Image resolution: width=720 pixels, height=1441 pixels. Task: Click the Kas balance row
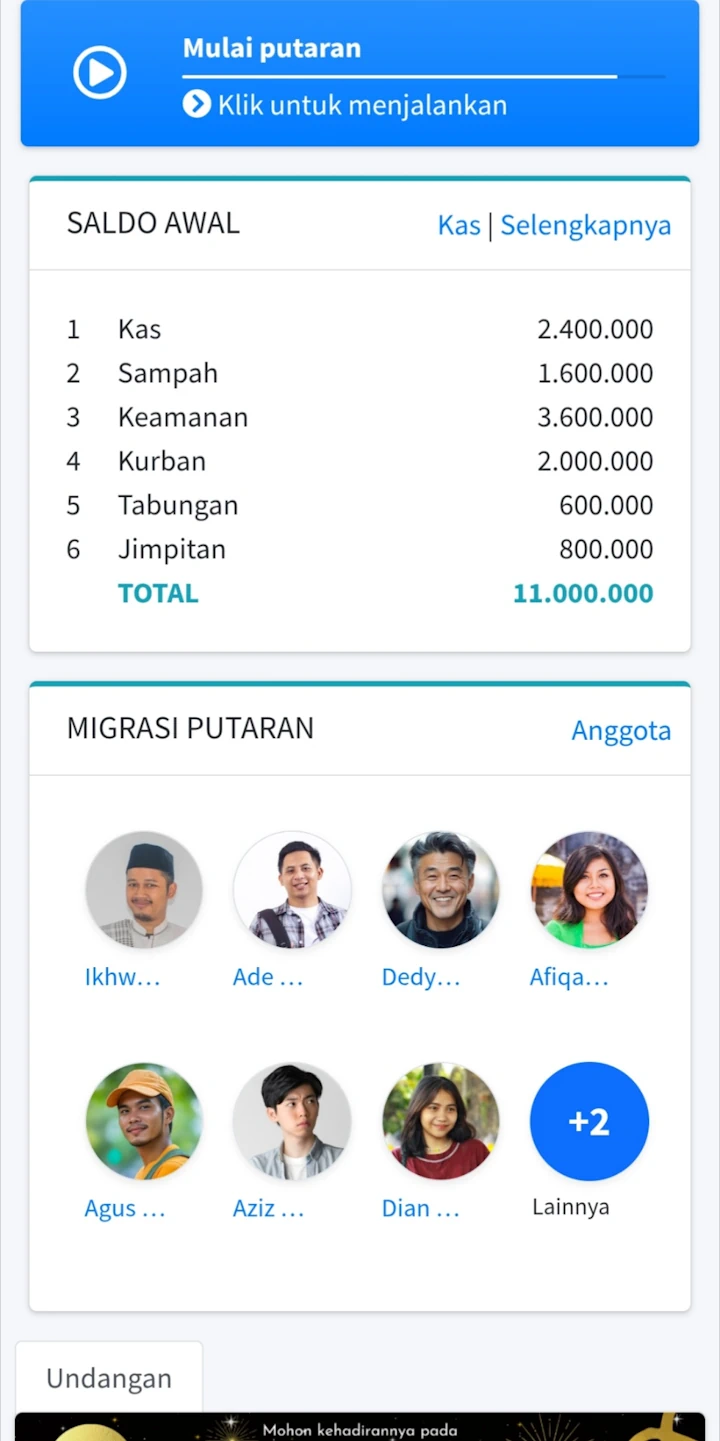[x=360, y=329]
